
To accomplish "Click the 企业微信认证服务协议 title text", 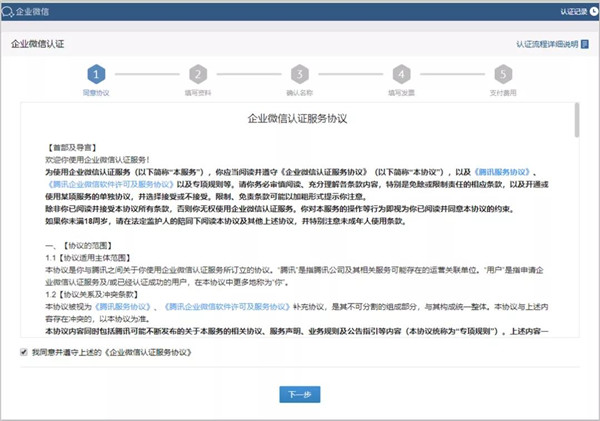I will (x=297, y=119).
